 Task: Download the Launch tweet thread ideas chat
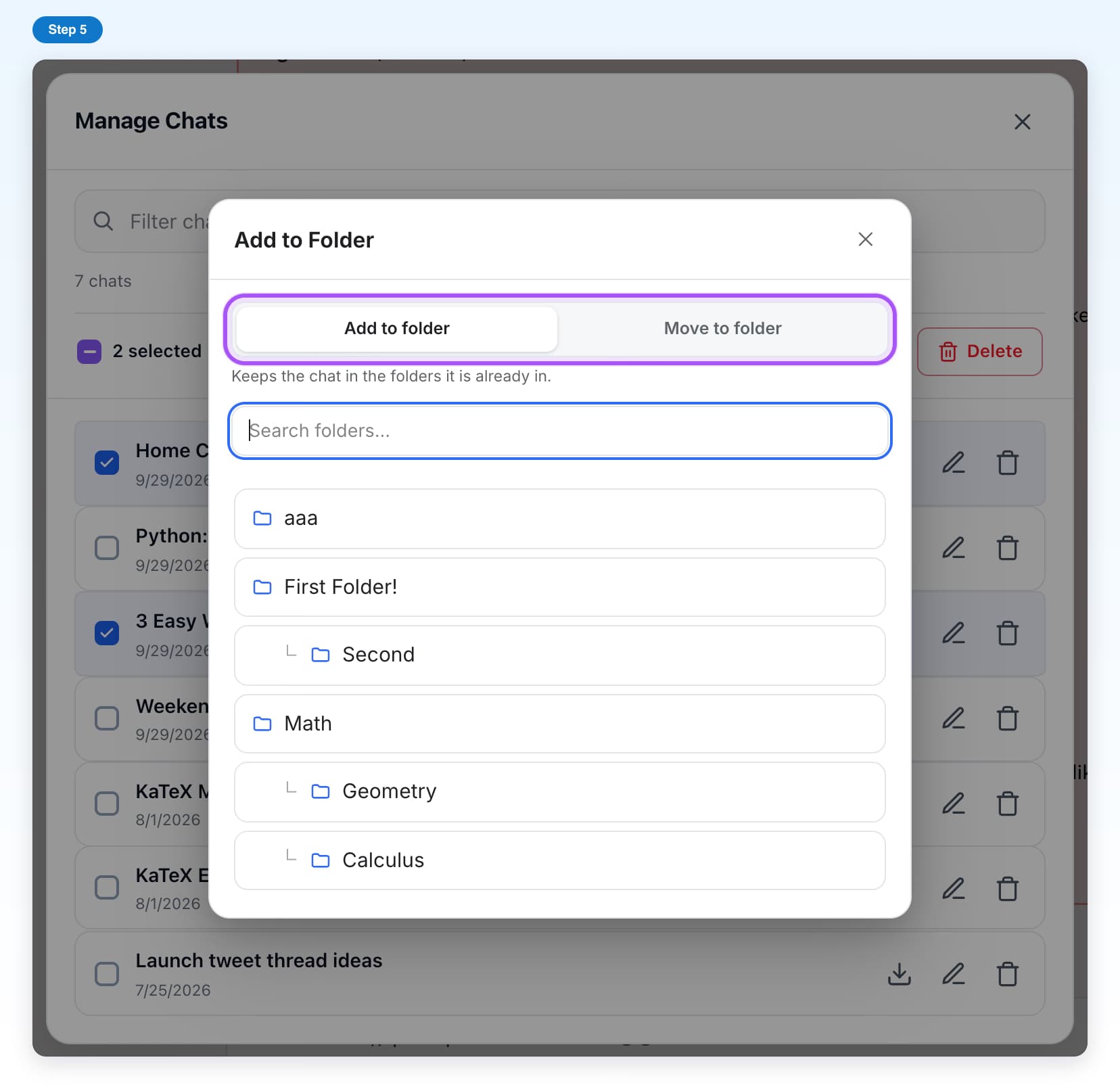(900, 974)
